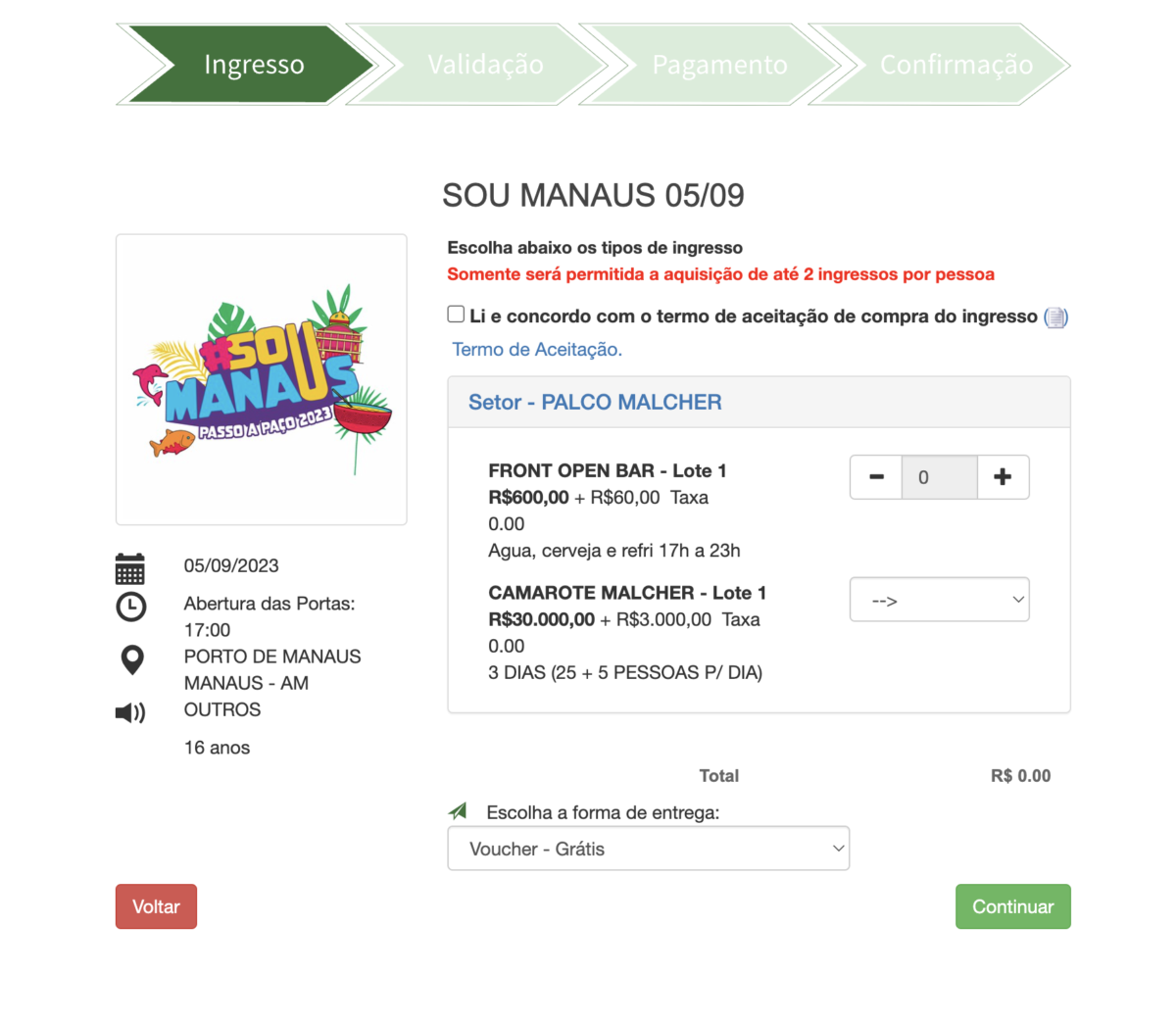
Task: Click the speaker megaphone icon
Action: [130, 712]
